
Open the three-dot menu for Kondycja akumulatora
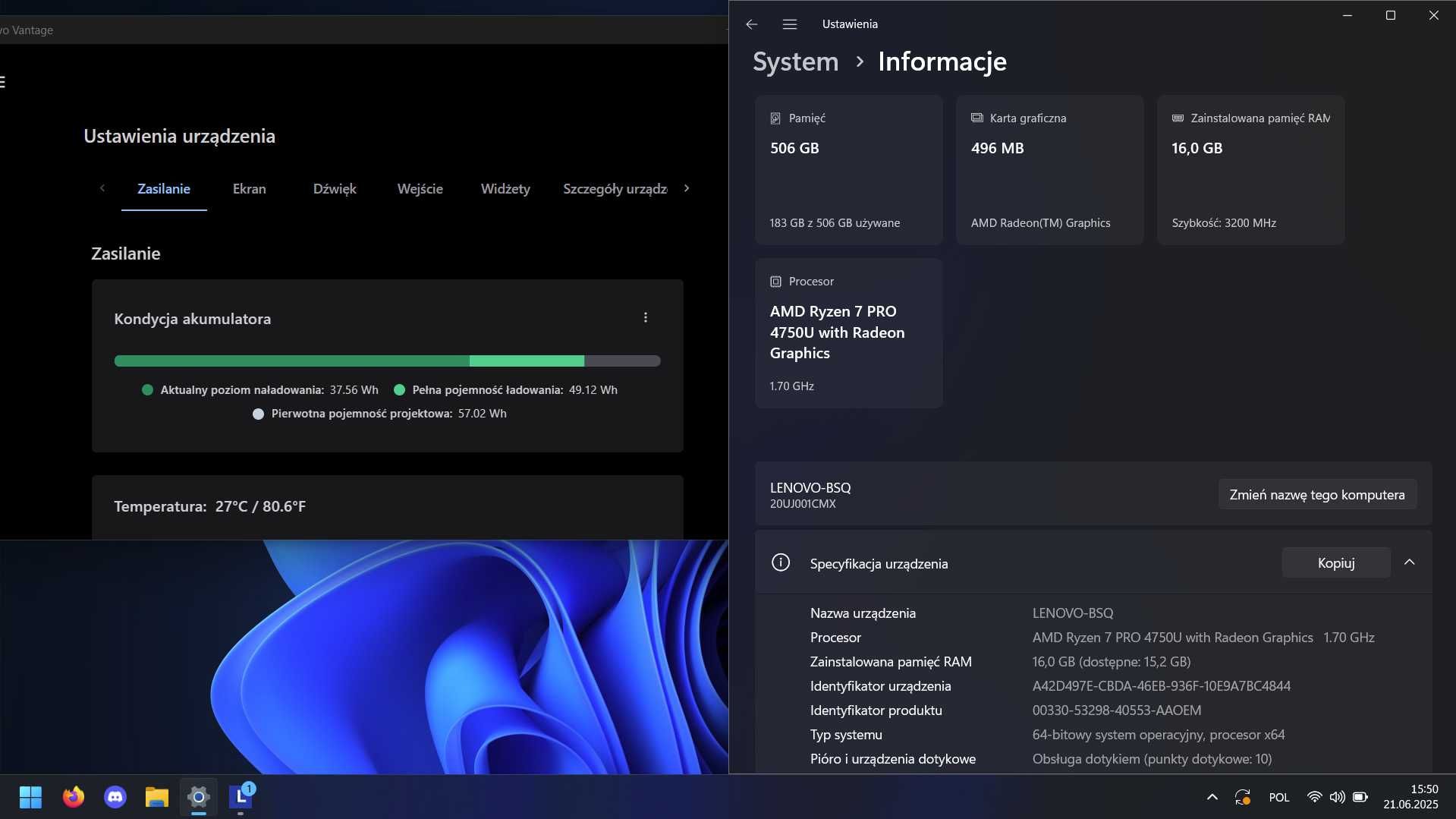click(646, 317)
